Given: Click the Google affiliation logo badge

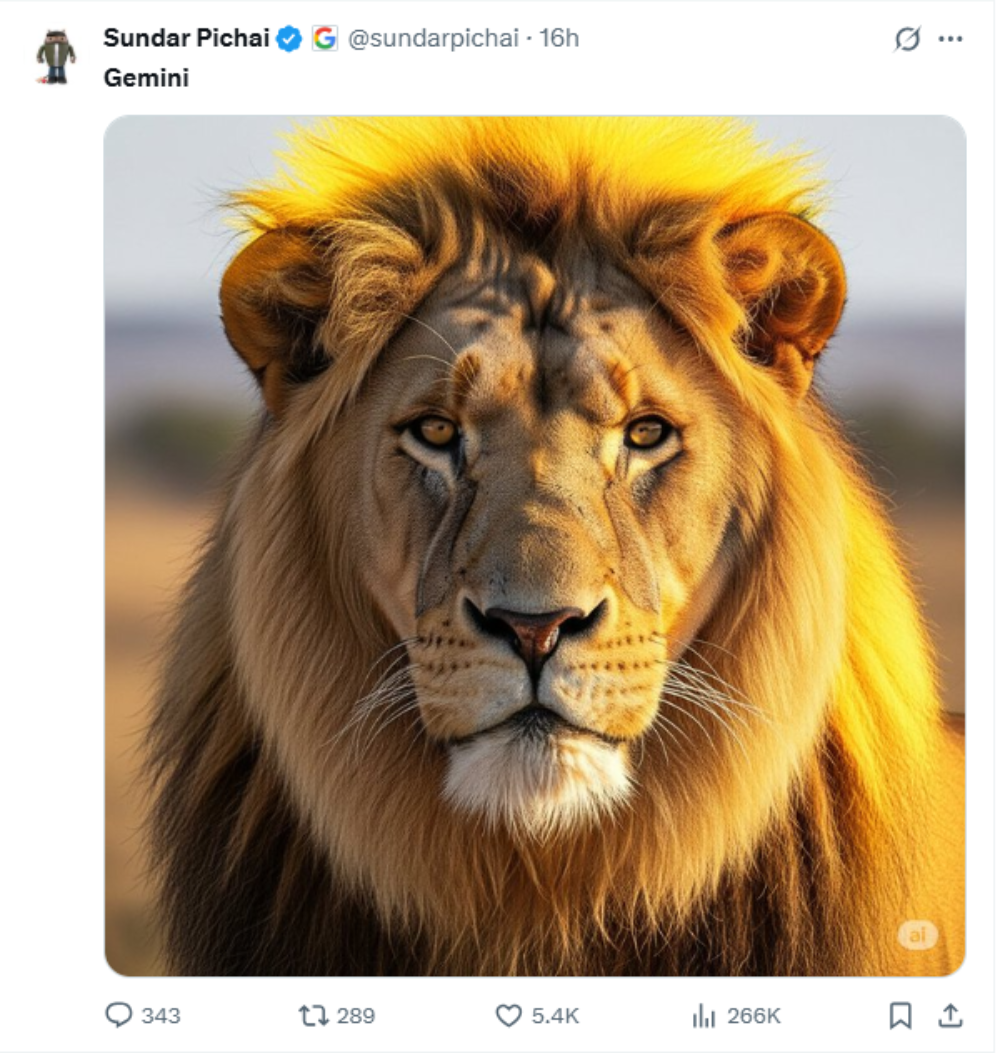Looking at the screenshot, I should click(324, 39).
